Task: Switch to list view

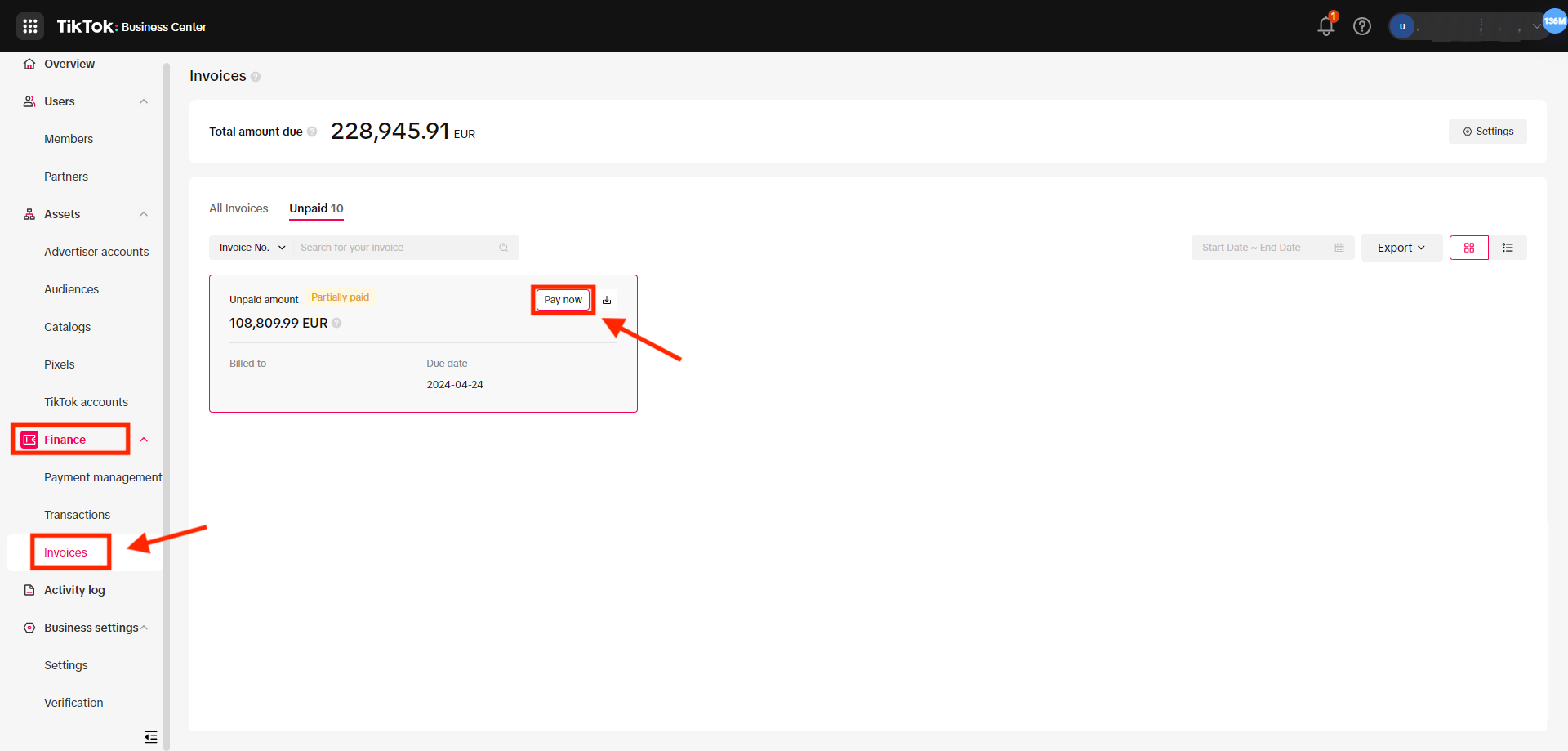Action: tap(1508, 248)
